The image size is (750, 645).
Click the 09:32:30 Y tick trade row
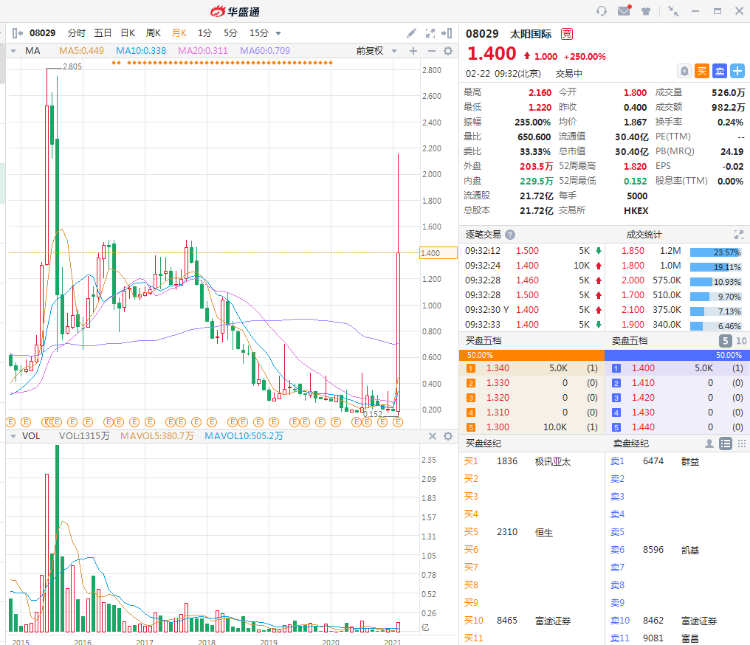533,310
